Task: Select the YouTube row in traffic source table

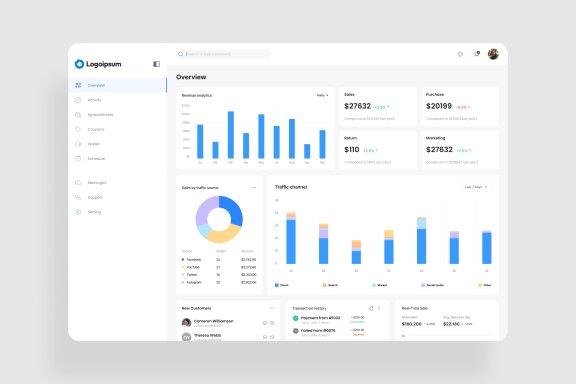Action: (219, 267)
